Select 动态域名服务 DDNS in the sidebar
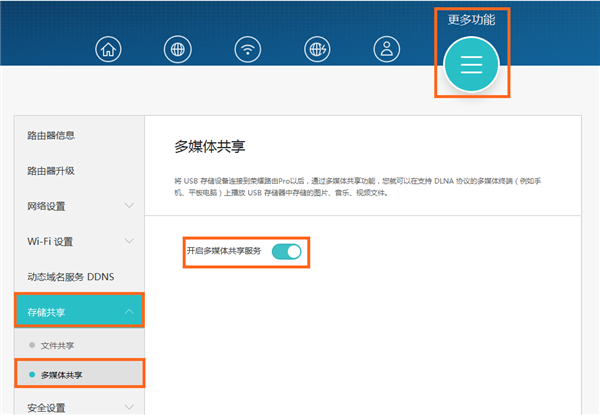Screen dimensions: 600x415 pyautogui.click(x=71, y=276)
